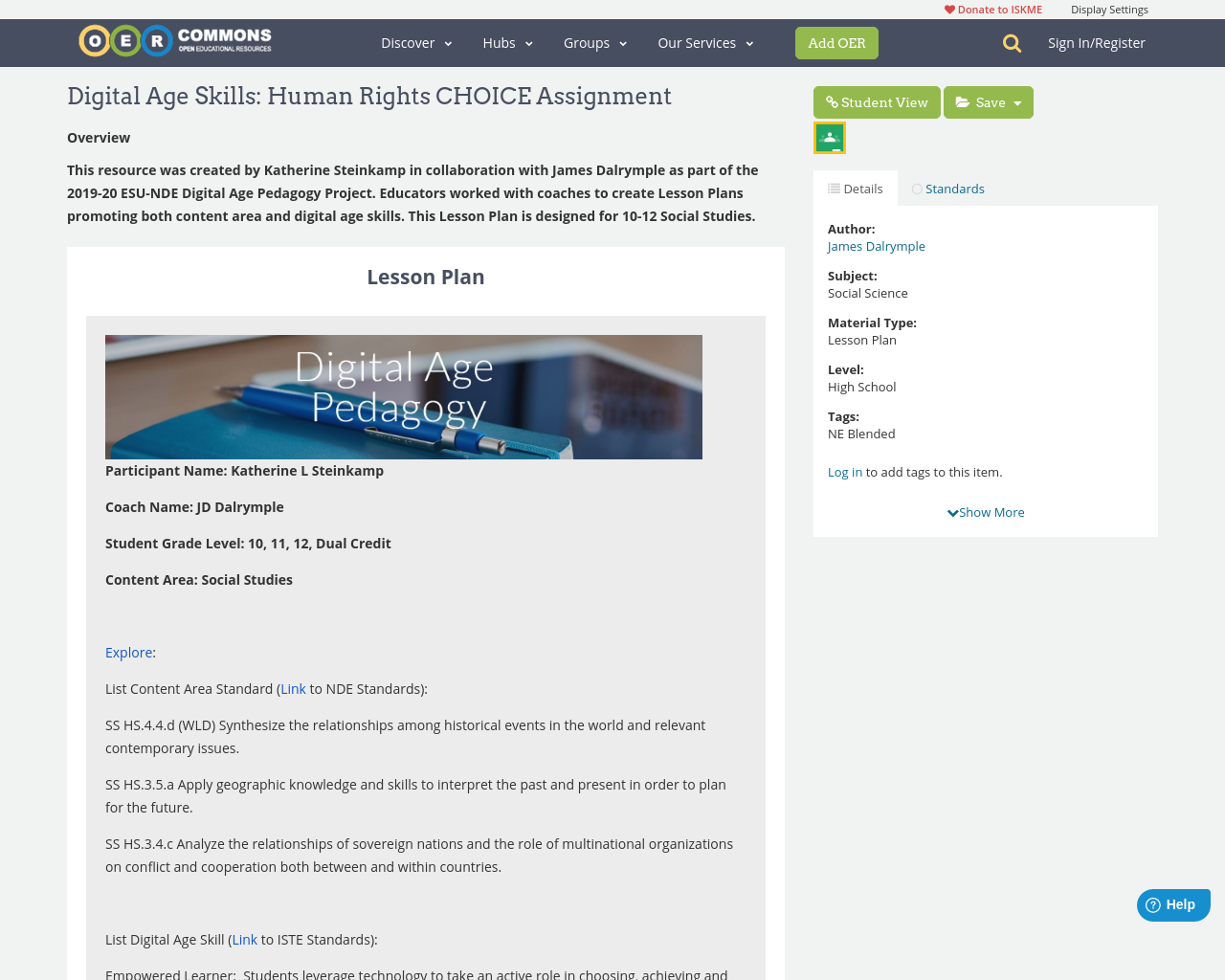
Task: Click Sign In/Register
Action: (1097, 41)
